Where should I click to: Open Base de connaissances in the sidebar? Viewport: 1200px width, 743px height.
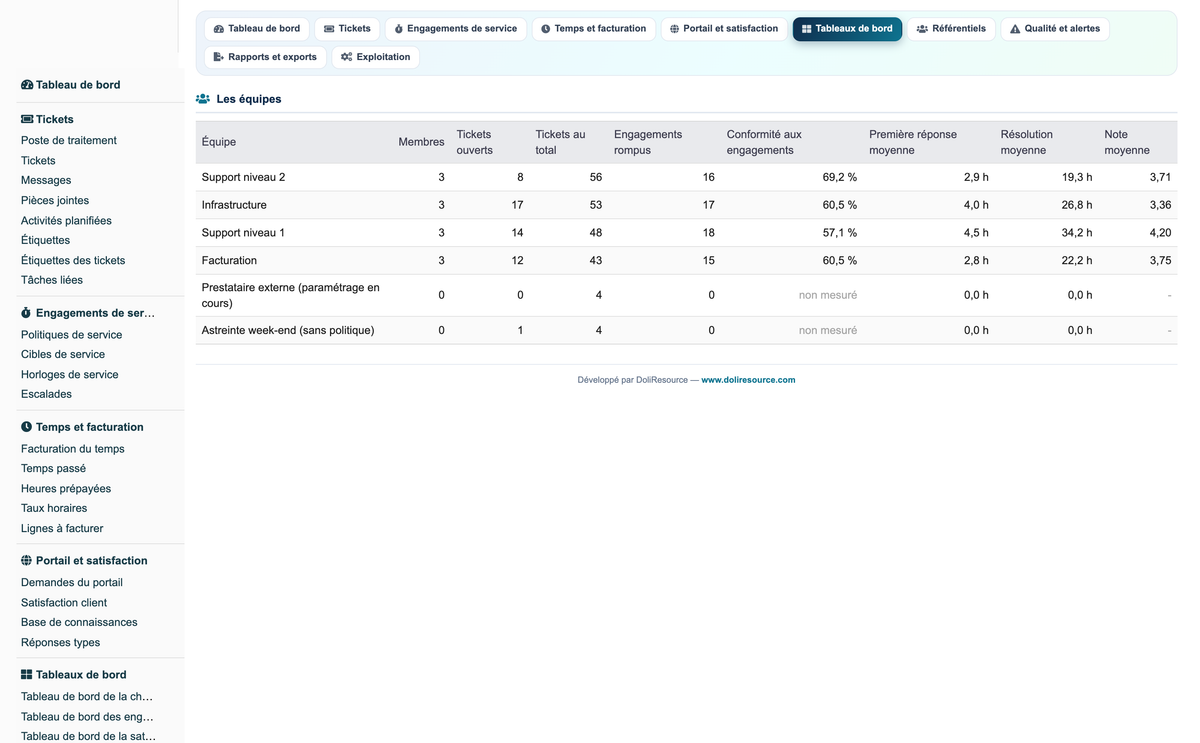pos(79,623)
